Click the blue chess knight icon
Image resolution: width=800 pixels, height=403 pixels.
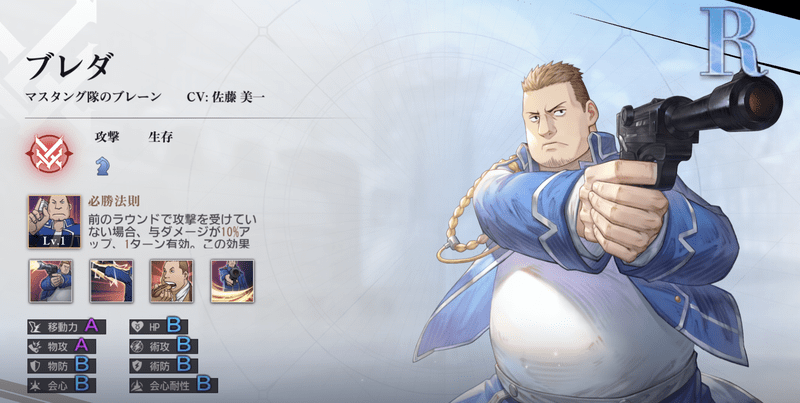point(102,166)
